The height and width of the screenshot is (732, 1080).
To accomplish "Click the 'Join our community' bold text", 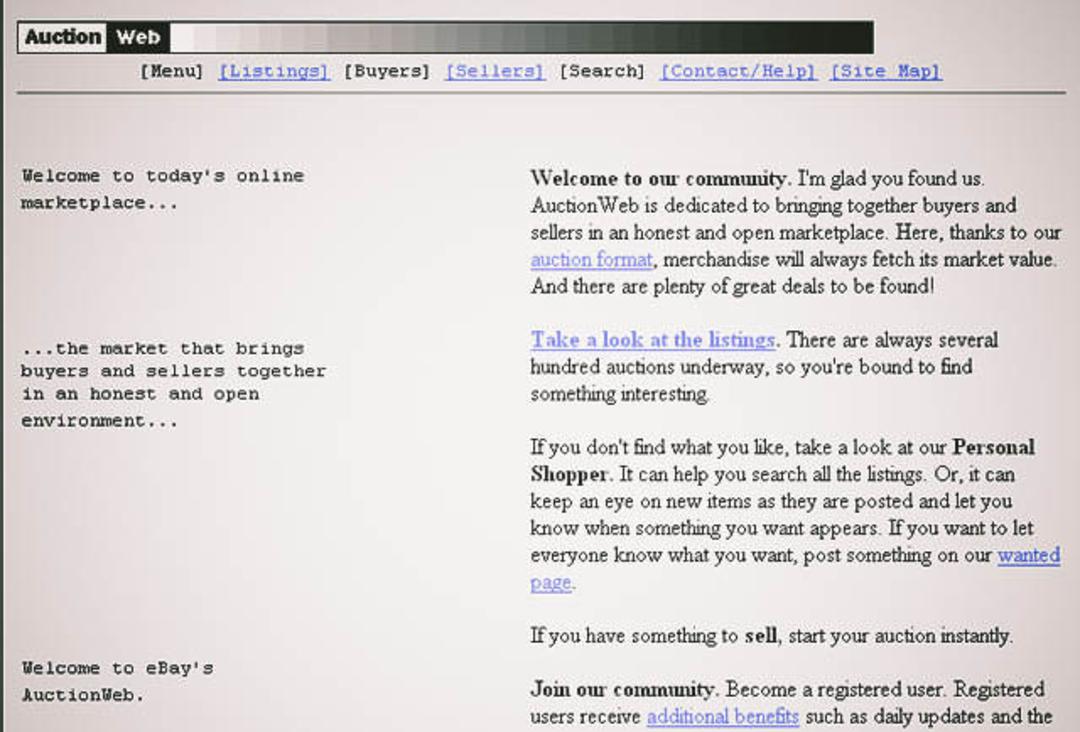I will pos(622,689).
